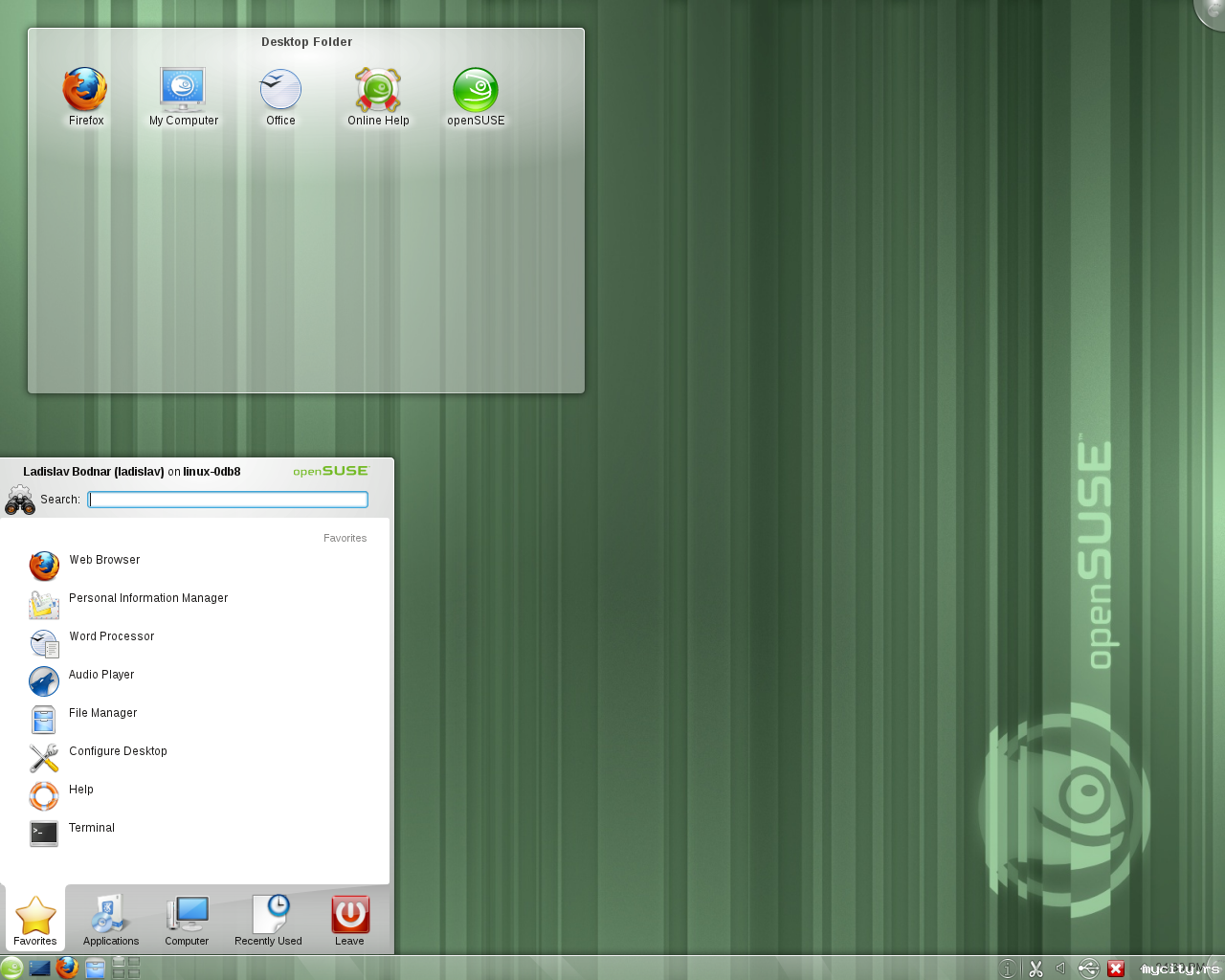
Task: Switch to the Applications tab
Action: click(x=111, y=920)
